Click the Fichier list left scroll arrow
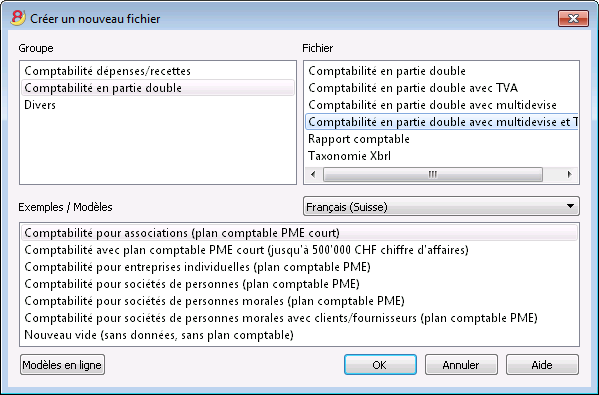The height and width of the screenshot is (395, 599). tap(313, 175)
